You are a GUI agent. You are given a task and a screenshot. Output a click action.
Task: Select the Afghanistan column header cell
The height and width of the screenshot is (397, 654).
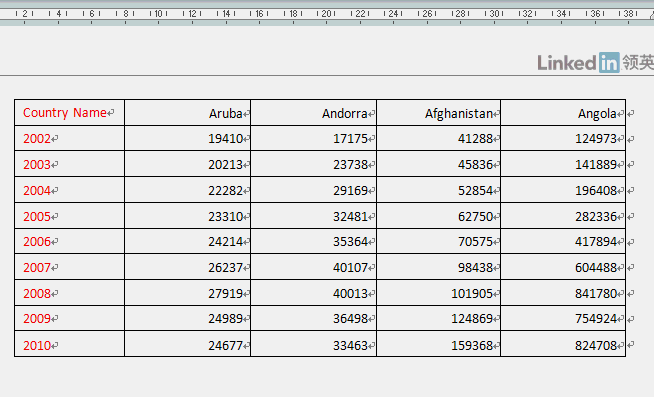(438, 113)
